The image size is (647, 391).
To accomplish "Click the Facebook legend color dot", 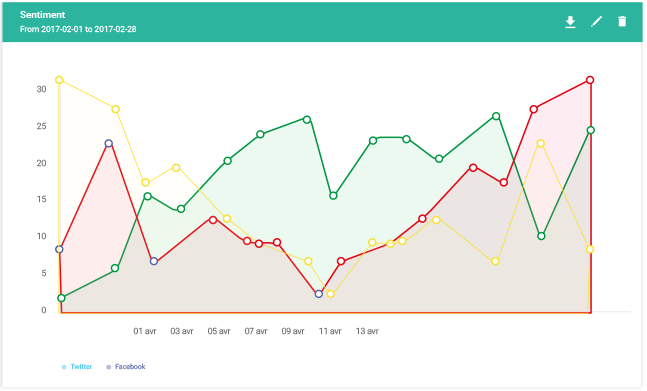I will (x=109, y=367).
